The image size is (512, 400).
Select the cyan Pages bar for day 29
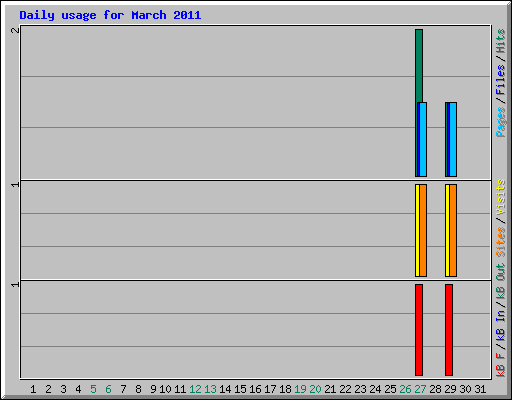click(x=453, y=139)
